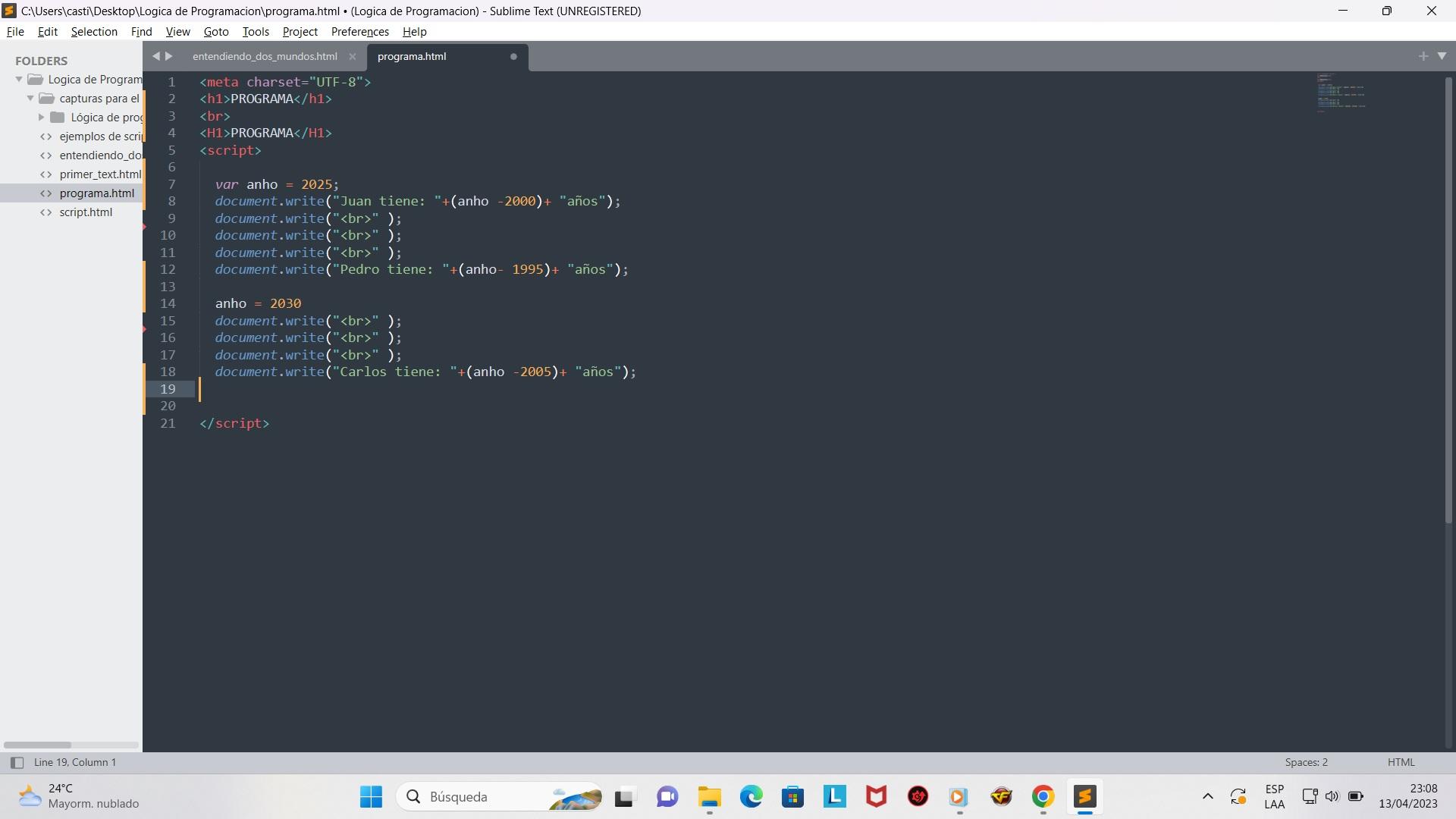
Task: Open File Explorer from taskbar
Action: point(710,797)
